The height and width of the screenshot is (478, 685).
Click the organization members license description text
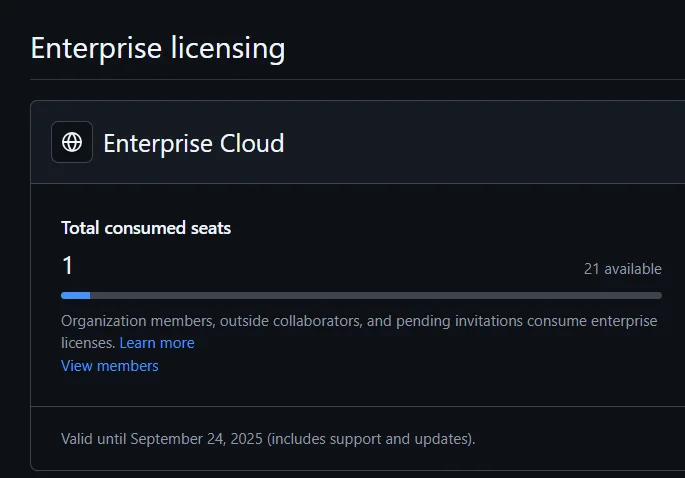(x=359, y=332)
